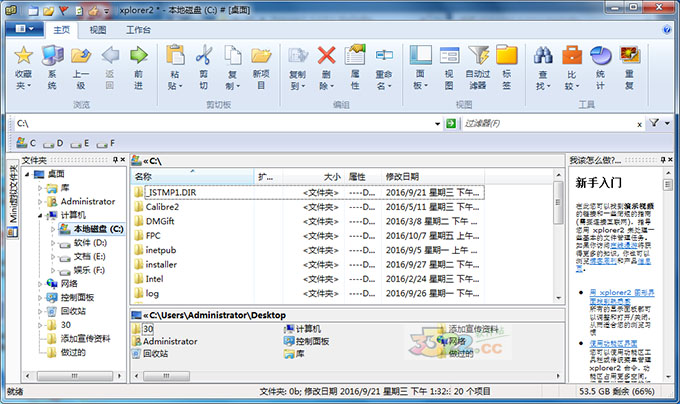The width and height of the screenshot is (680, 404).
Task: Collapse the 桌面 tree node
Action: [x=27, y=174]
